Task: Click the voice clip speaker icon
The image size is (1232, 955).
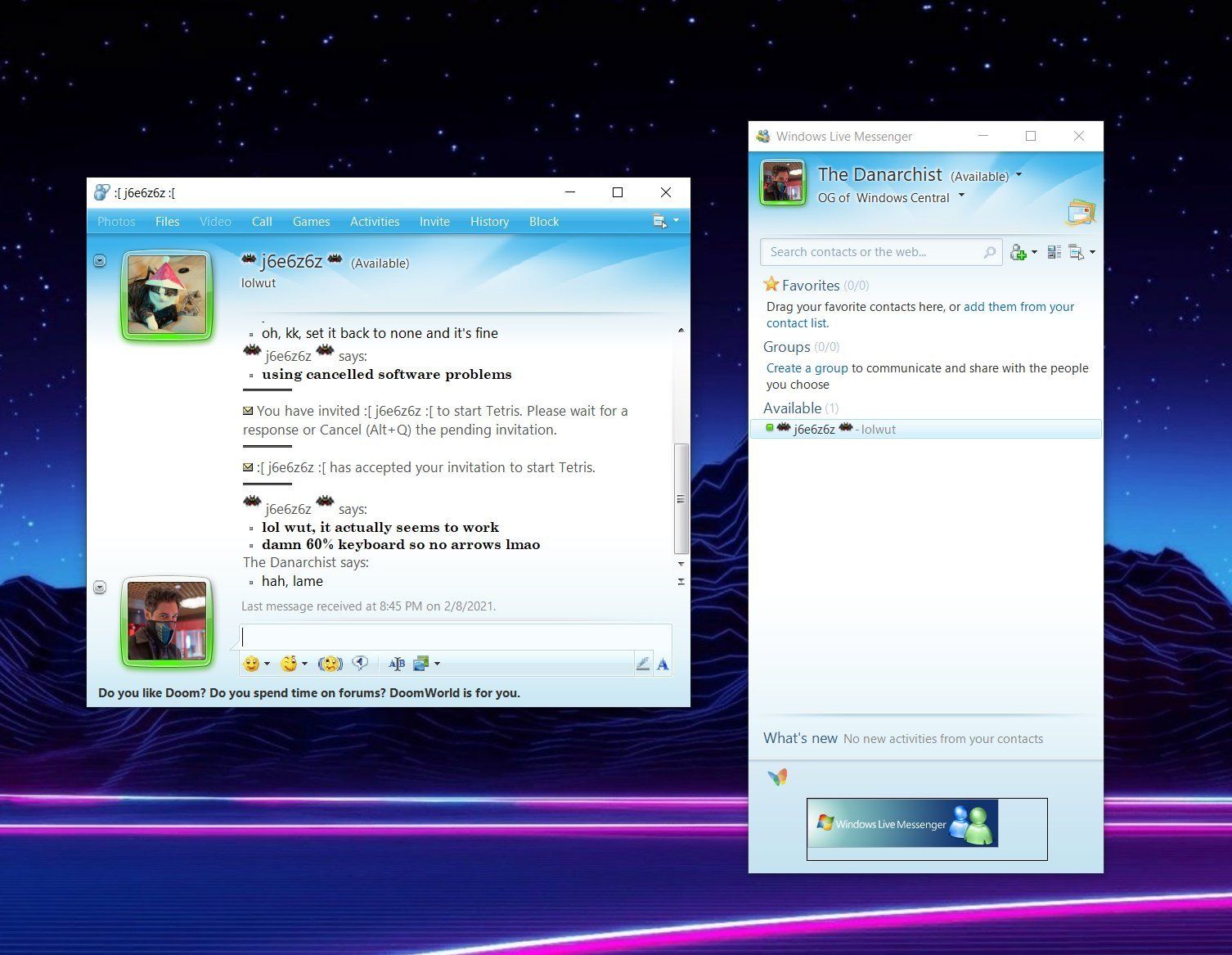Action: point(361,664)
